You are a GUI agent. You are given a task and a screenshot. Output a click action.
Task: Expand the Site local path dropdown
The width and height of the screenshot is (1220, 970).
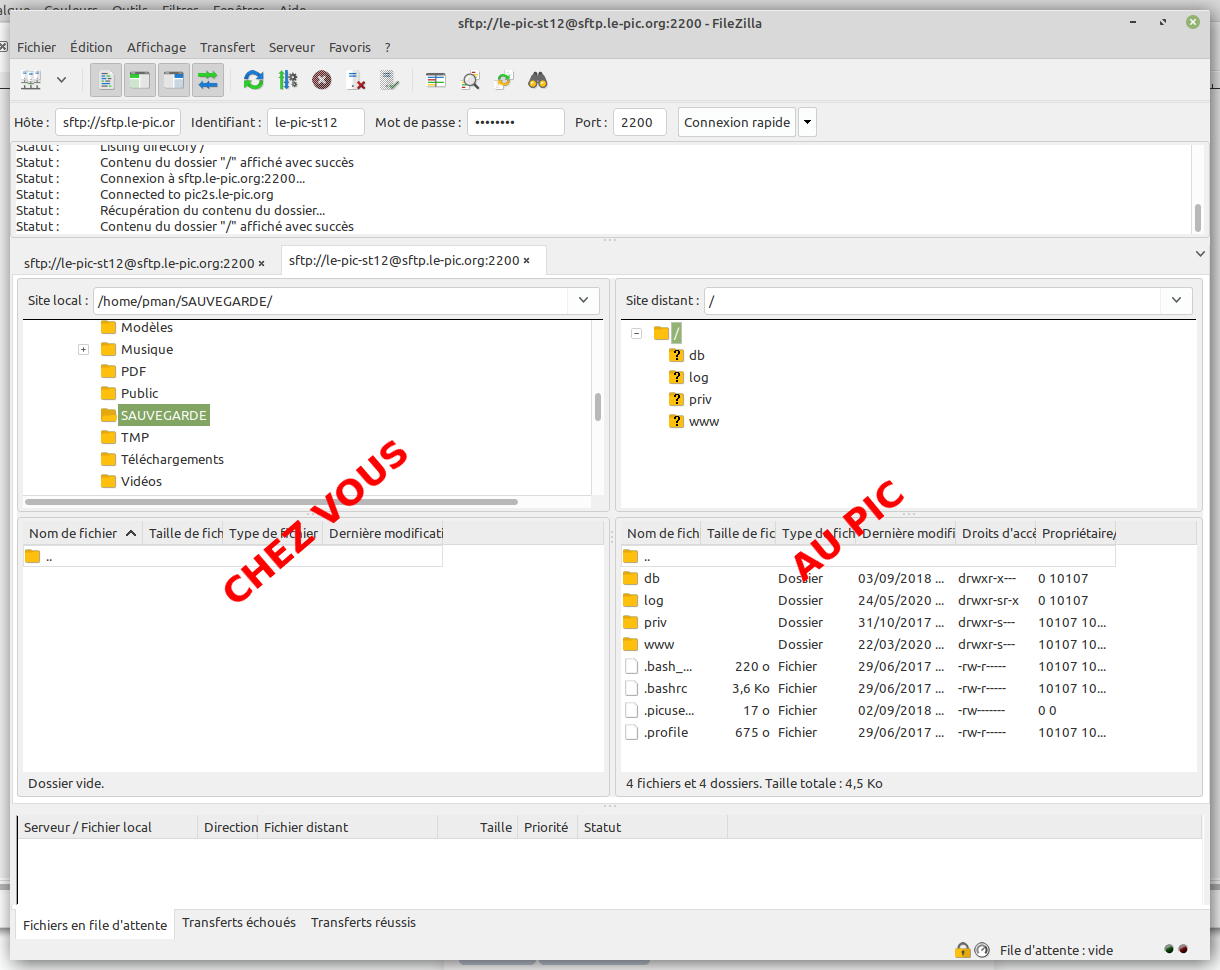coord(583,301)
